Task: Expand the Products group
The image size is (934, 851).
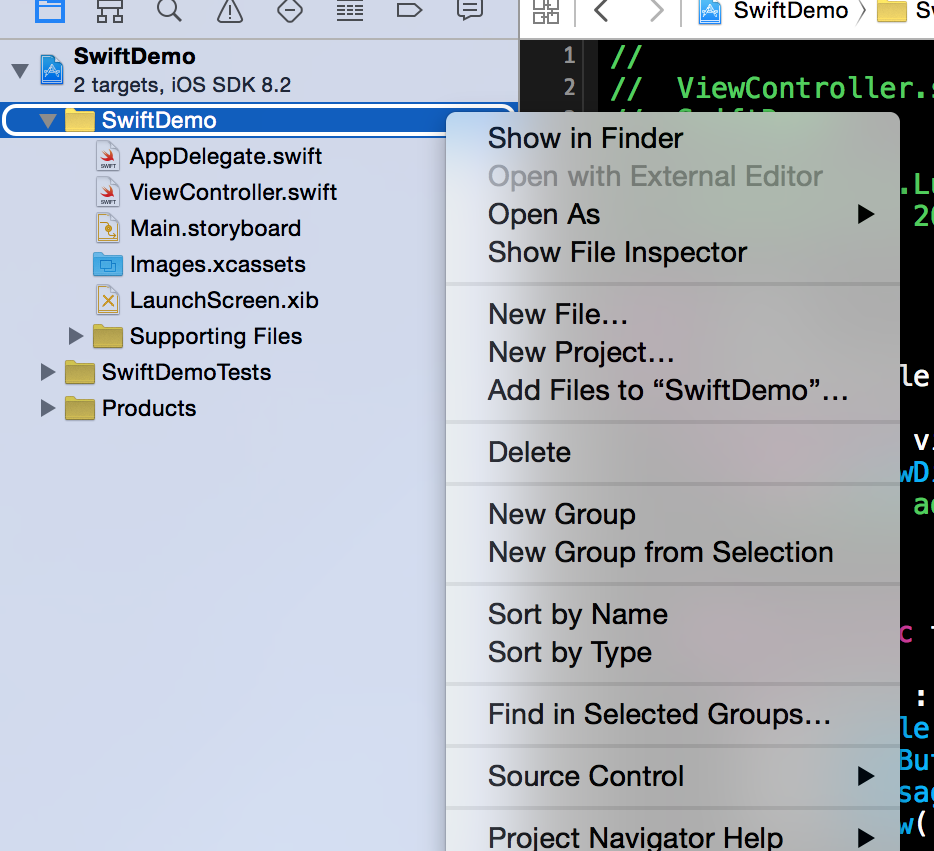Action: [x=48, y=409]
